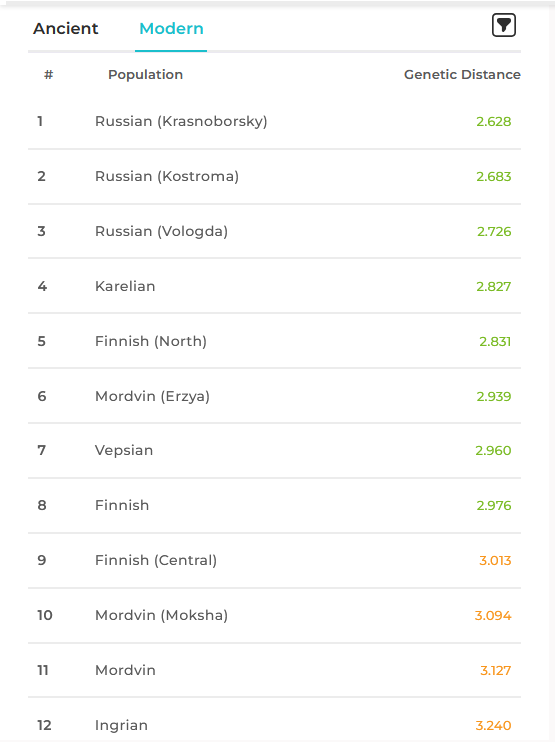The image size is (555, 742).
Task: Select the Modern tab
Action: 171,28
